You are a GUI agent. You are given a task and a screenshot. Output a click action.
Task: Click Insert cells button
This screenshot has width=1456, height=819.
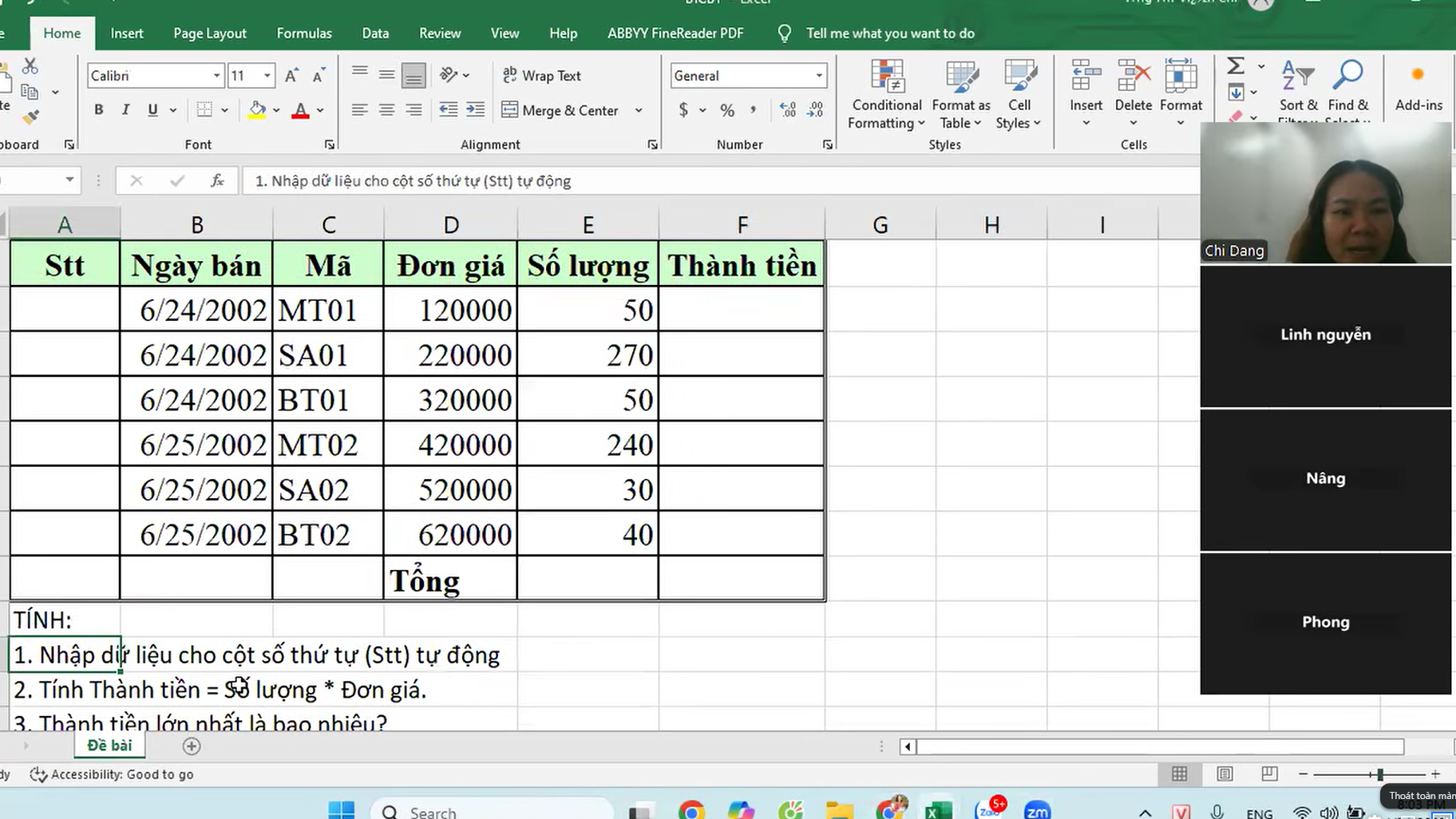click(1086, 92)
